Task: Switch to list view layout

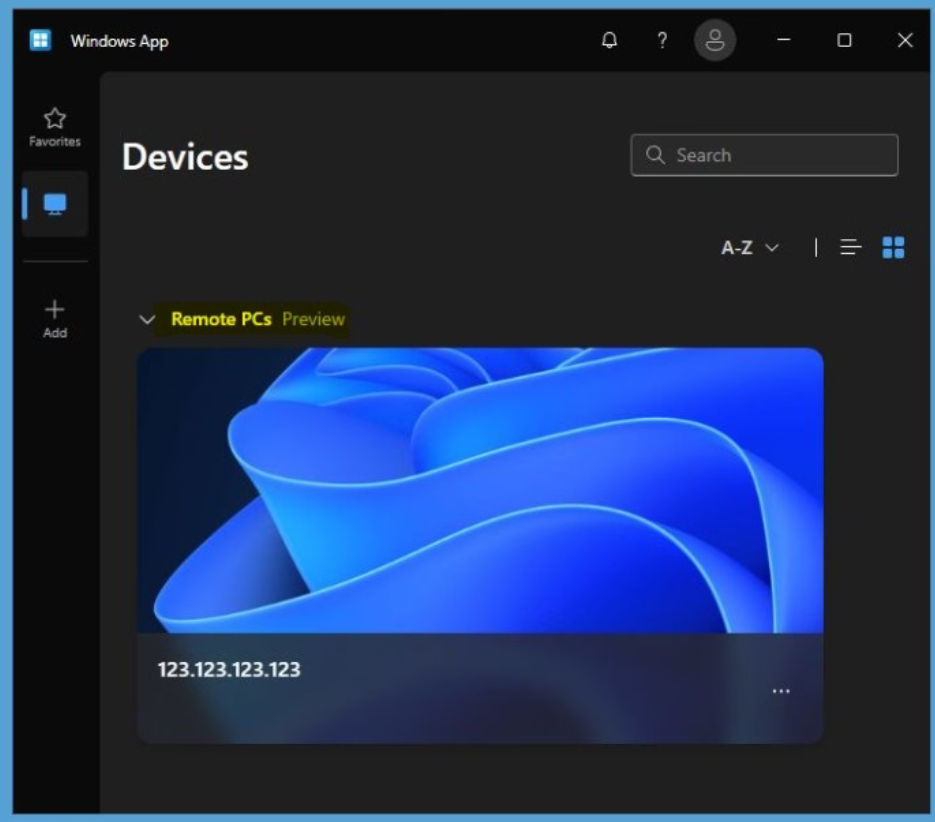Action: [x=850, y=247]
